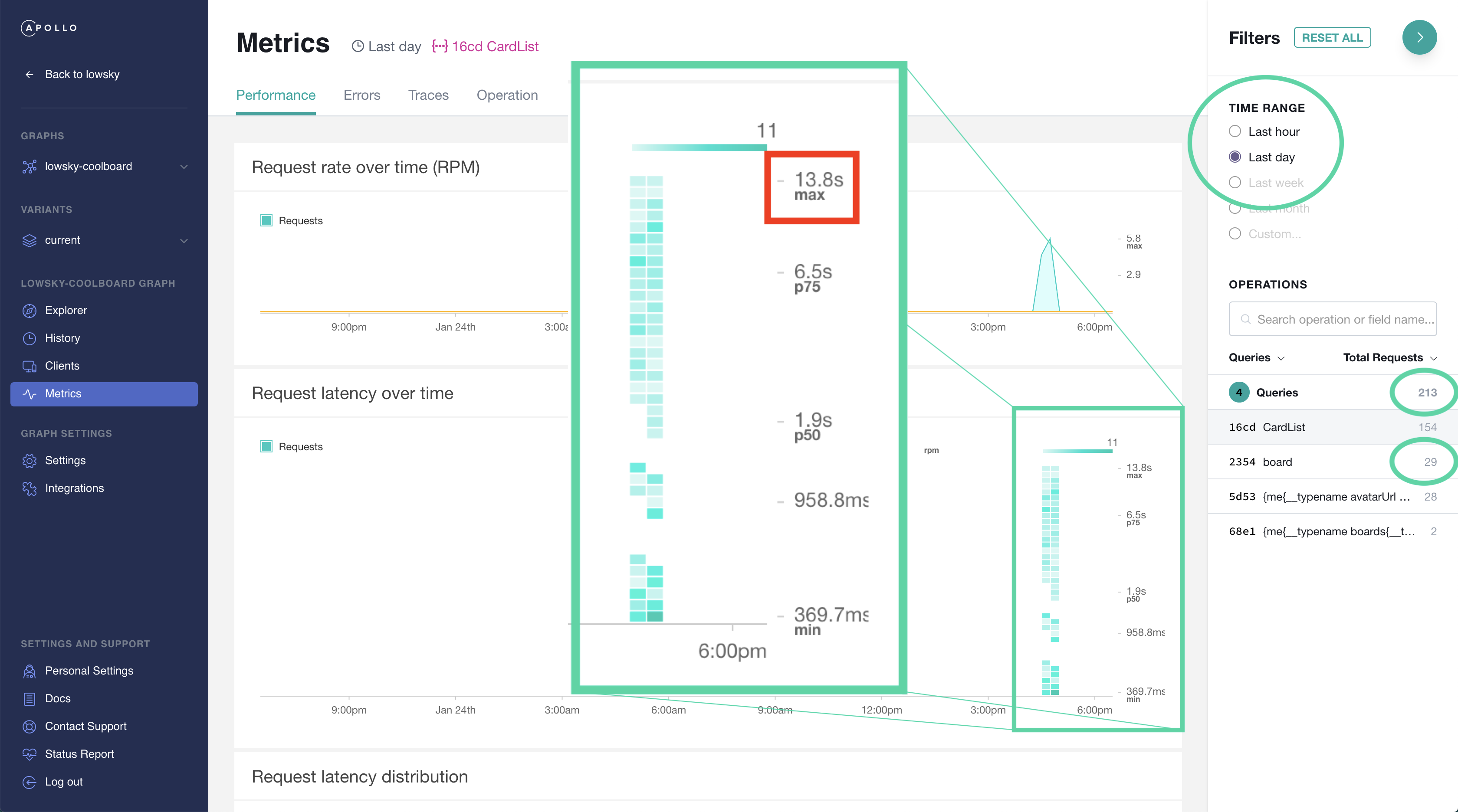Open the Total Requests sort dropdown

1390,357
